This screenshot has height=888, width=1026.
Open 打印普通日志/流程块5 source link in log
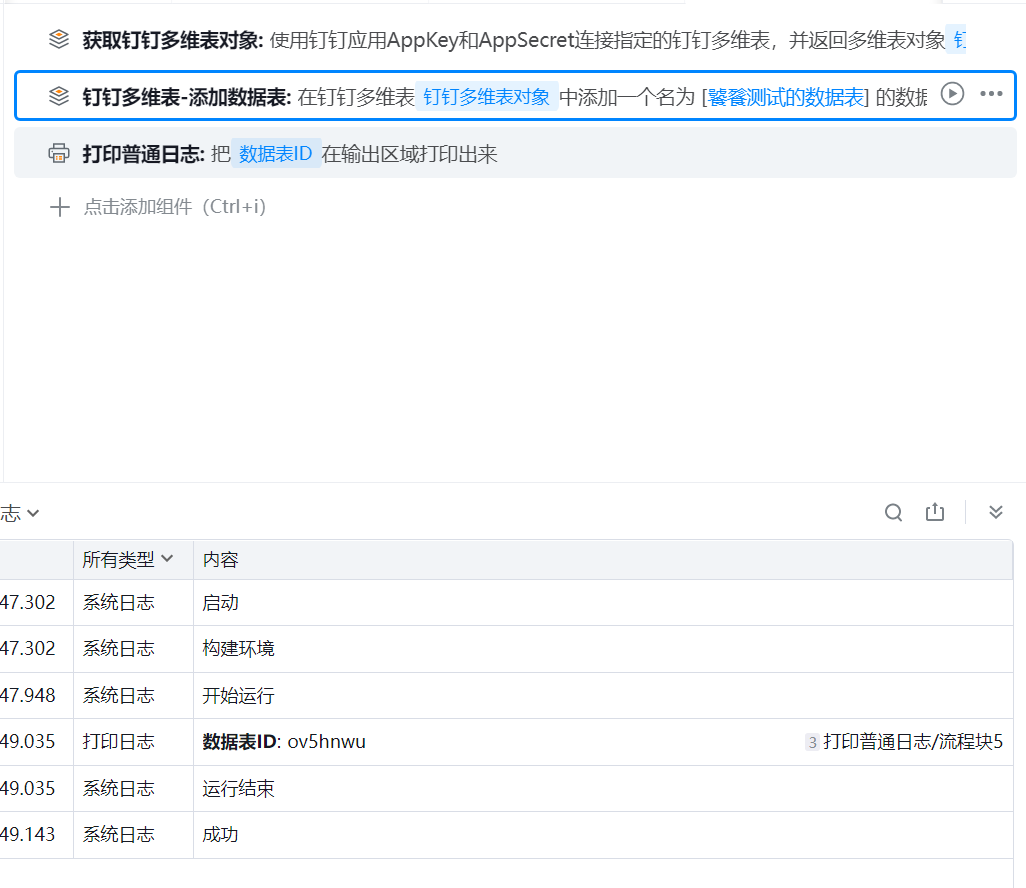pos(911,742)
